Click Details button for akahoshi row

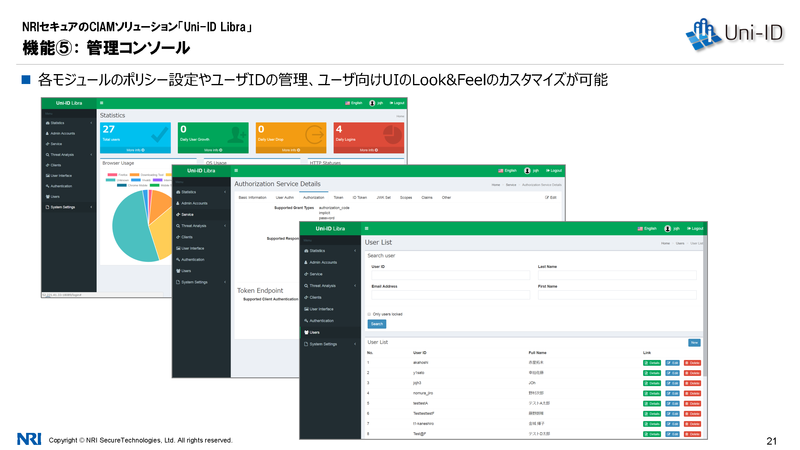[652, 363]
